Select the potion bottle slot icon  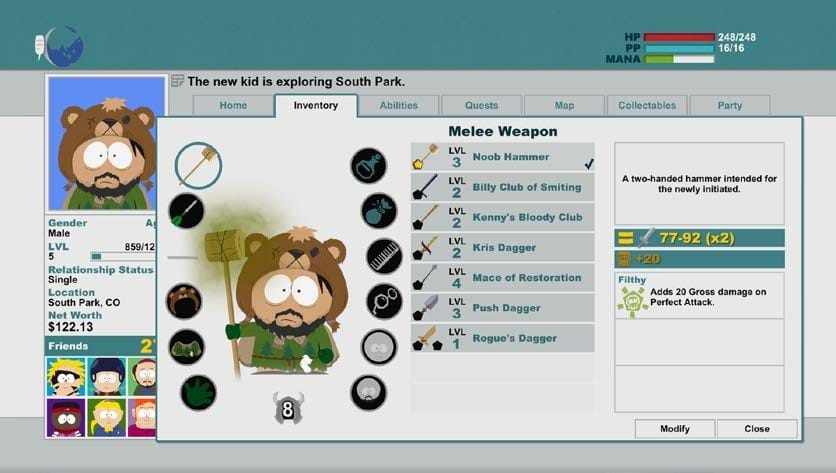368,165
